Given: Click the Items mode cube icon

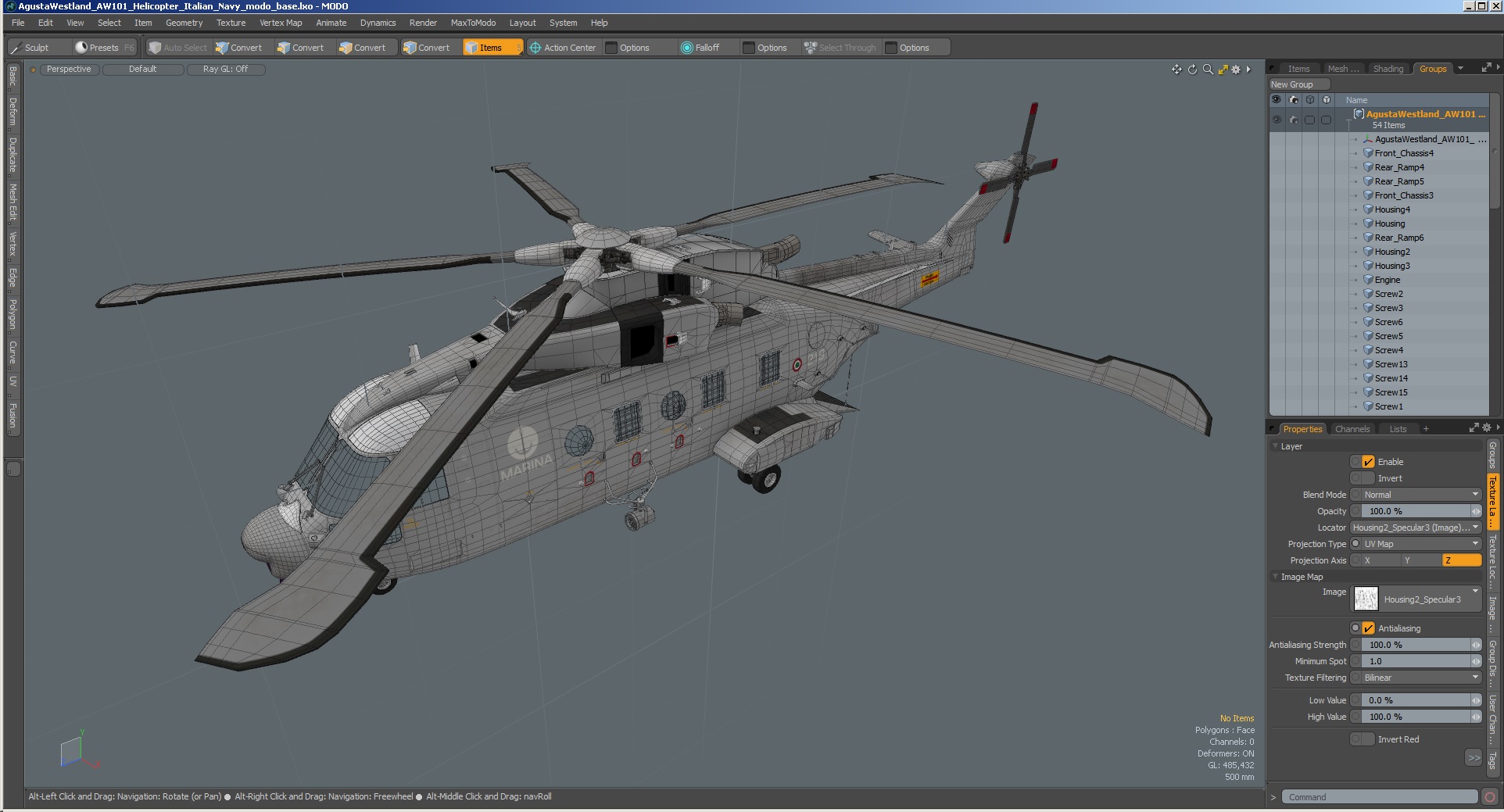Looking at the screenshot, I should [471, 48].
